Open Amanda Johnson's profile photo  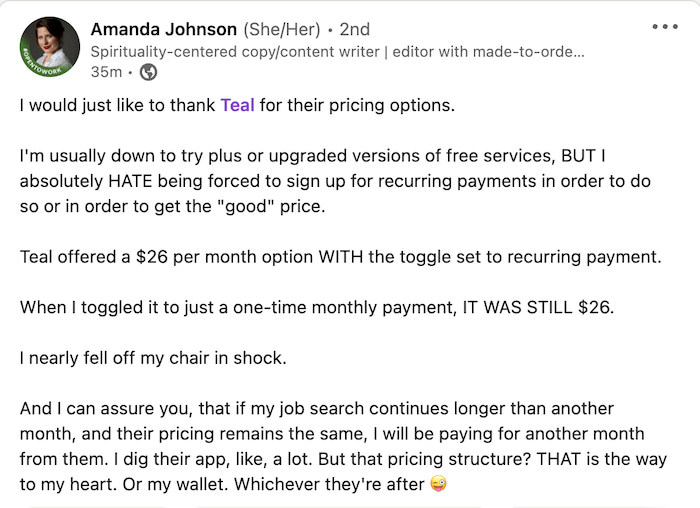click(50, 46)
